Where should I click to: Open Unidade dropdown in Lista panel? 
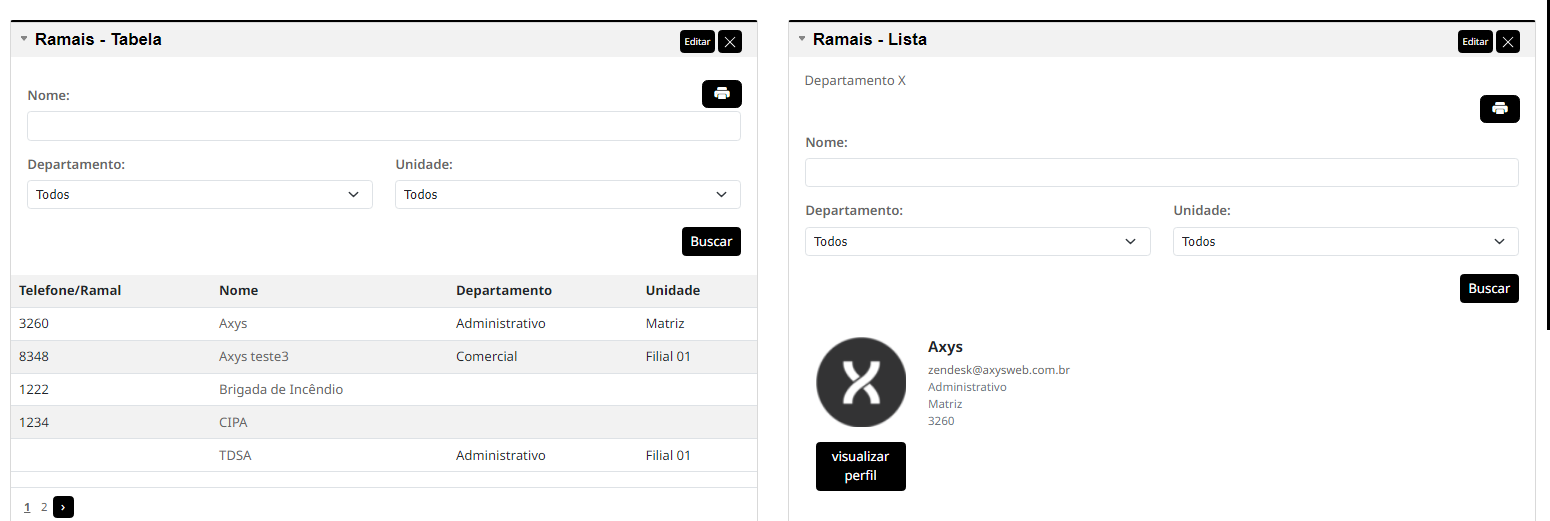[x=1346, y=241]
